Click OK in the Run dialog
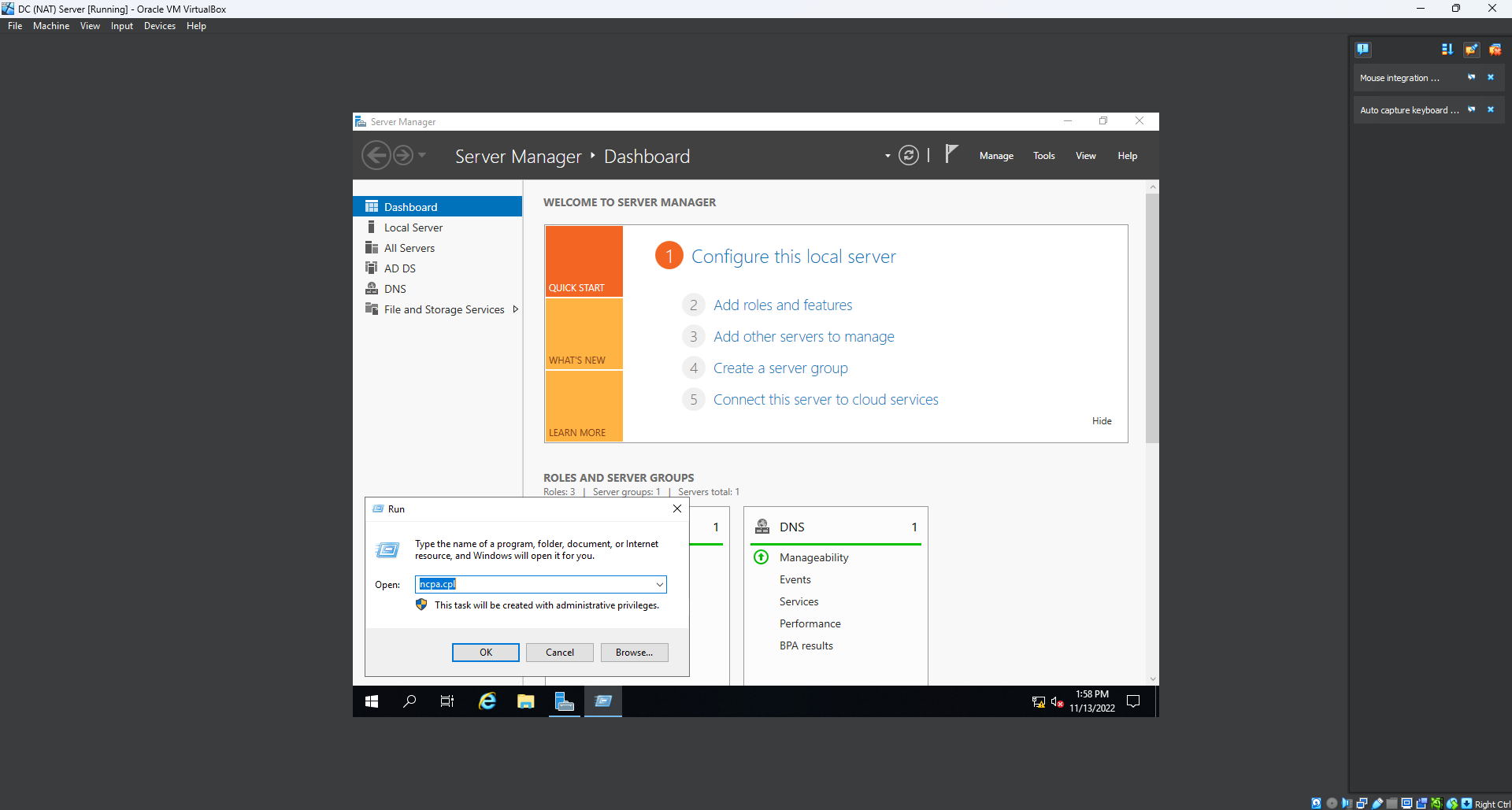1512x810 pixels. (486, 653)
